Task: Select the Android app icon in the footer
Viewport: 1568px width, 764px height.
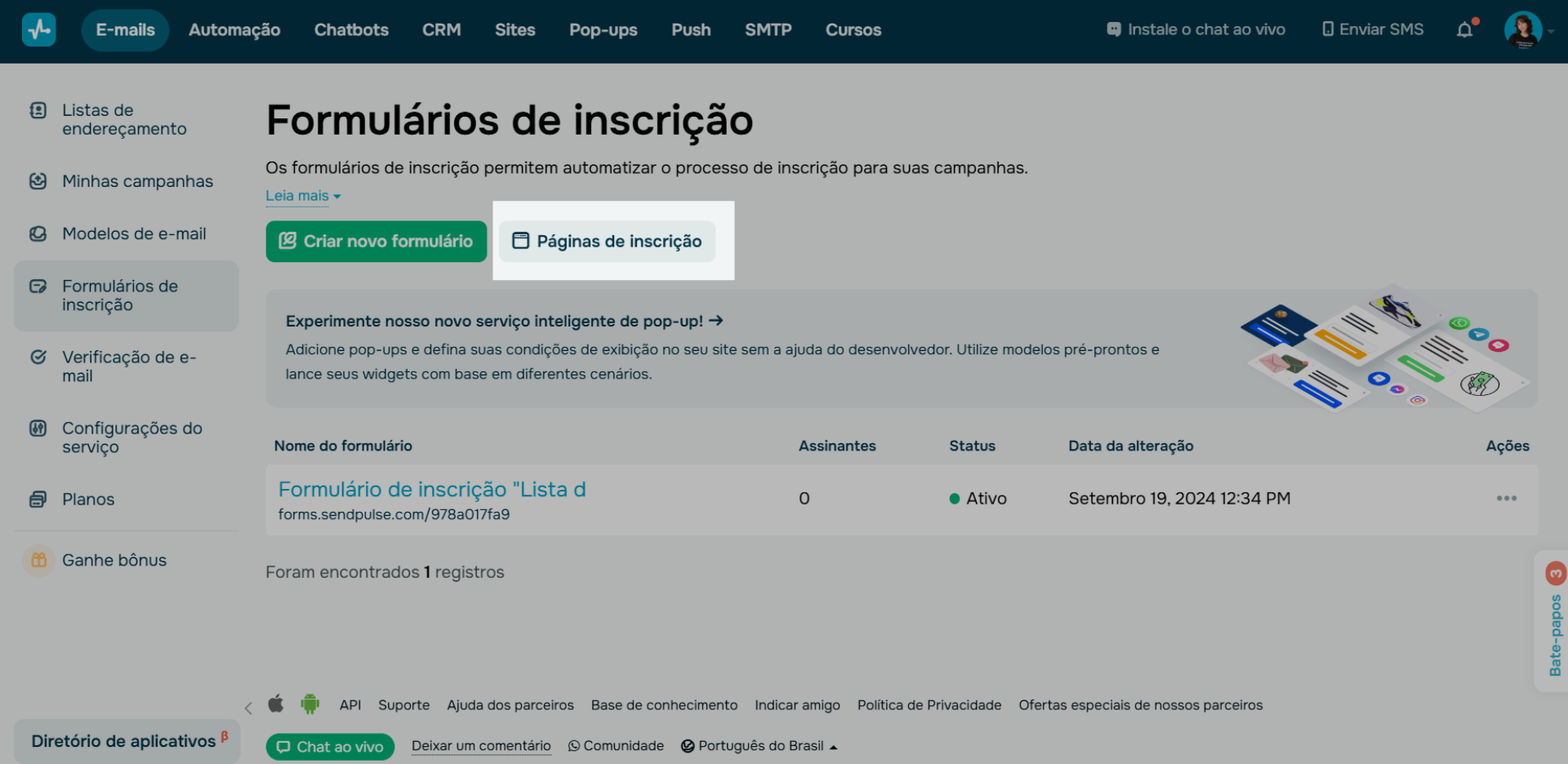Action: (310, 704)
